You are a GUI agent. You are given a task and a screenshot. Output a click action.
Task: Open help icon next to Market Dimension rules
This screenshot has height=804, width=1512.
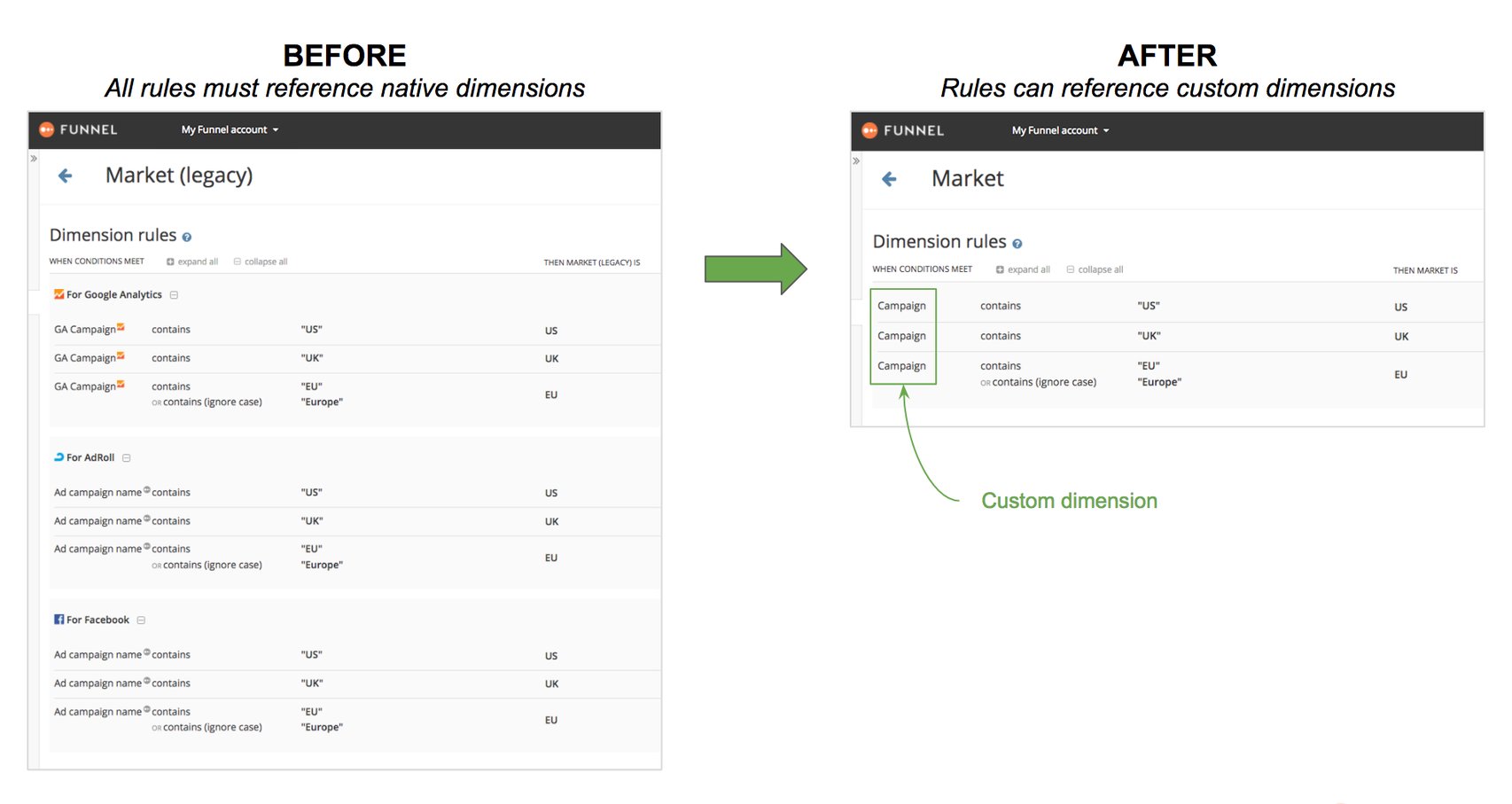click(1017, 244)
